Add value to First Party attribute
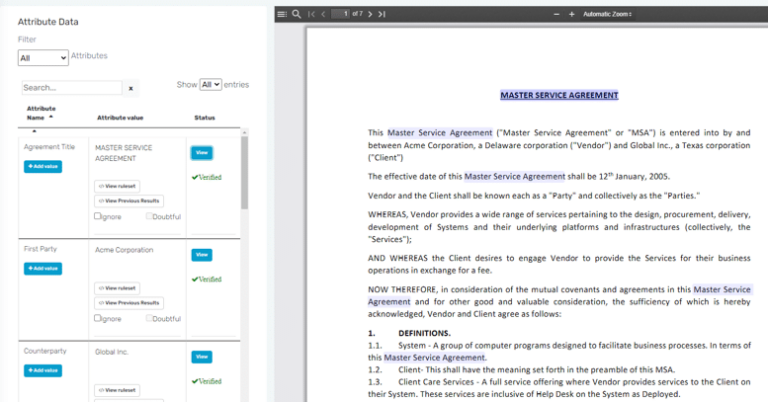 click(43, 268)
